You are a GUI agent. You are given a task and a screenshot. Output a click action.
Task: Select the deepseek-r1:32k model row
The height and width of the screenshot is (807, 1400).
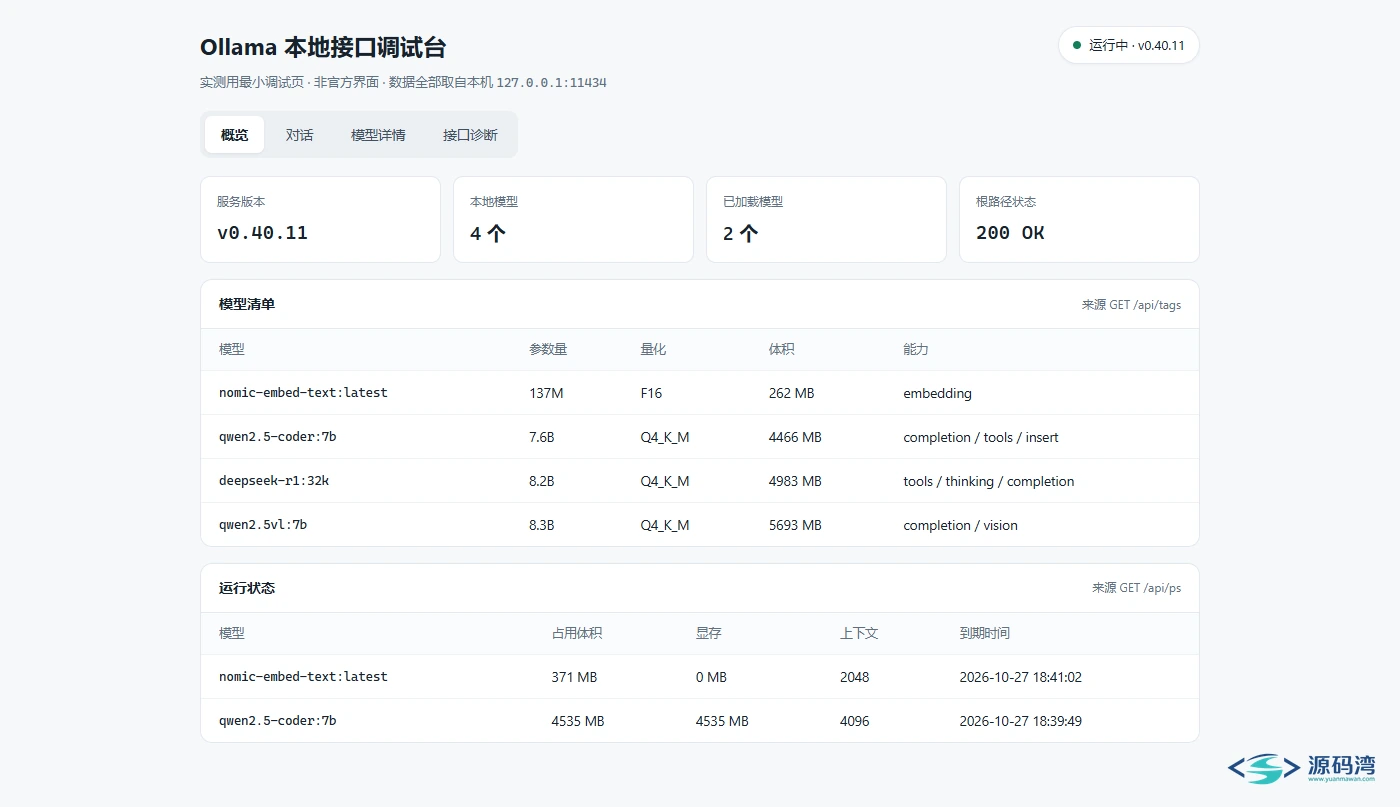click(700, 481)
